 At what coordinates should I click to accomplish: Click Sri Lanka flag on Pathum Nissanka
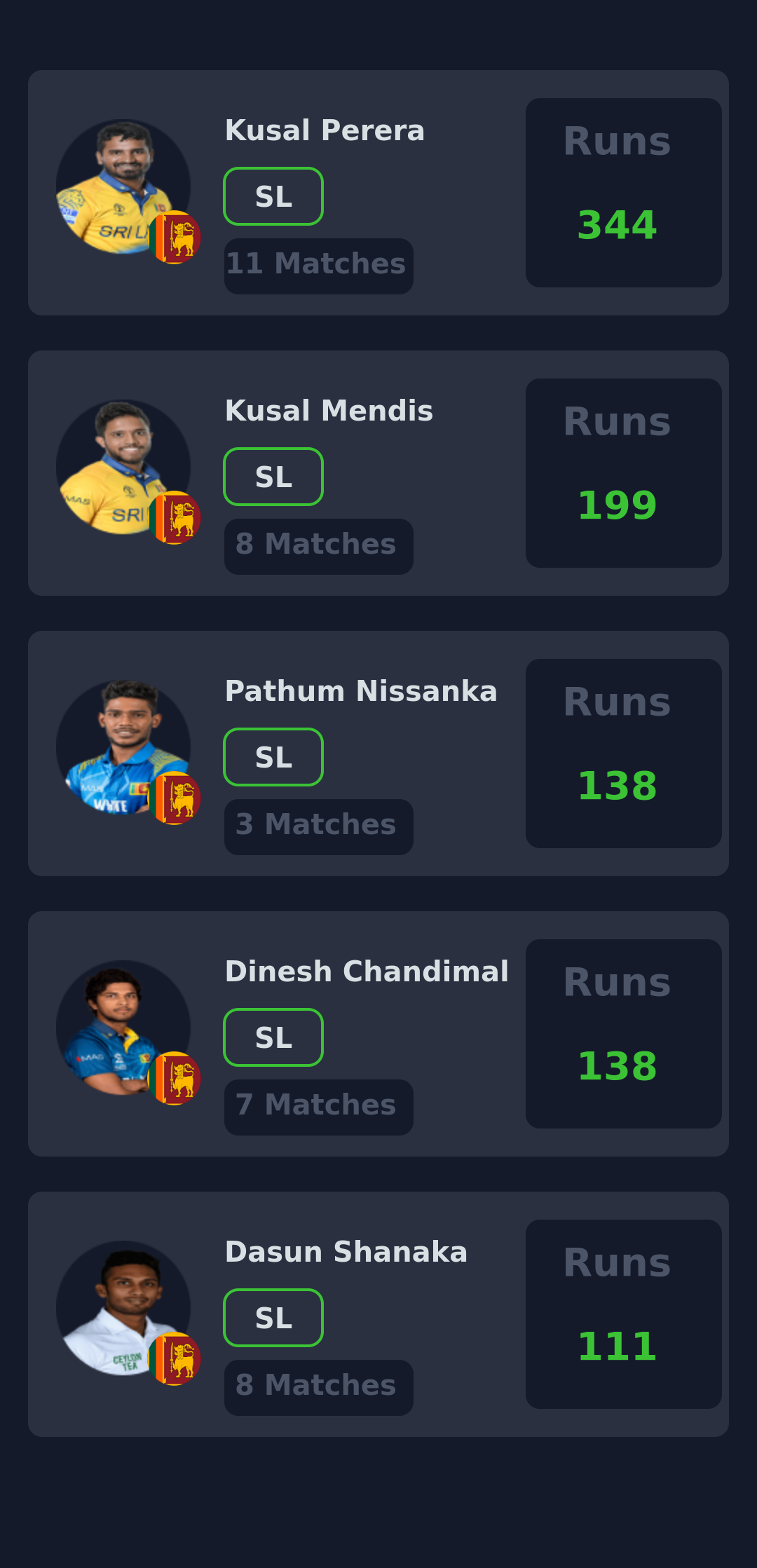(175, 798)
